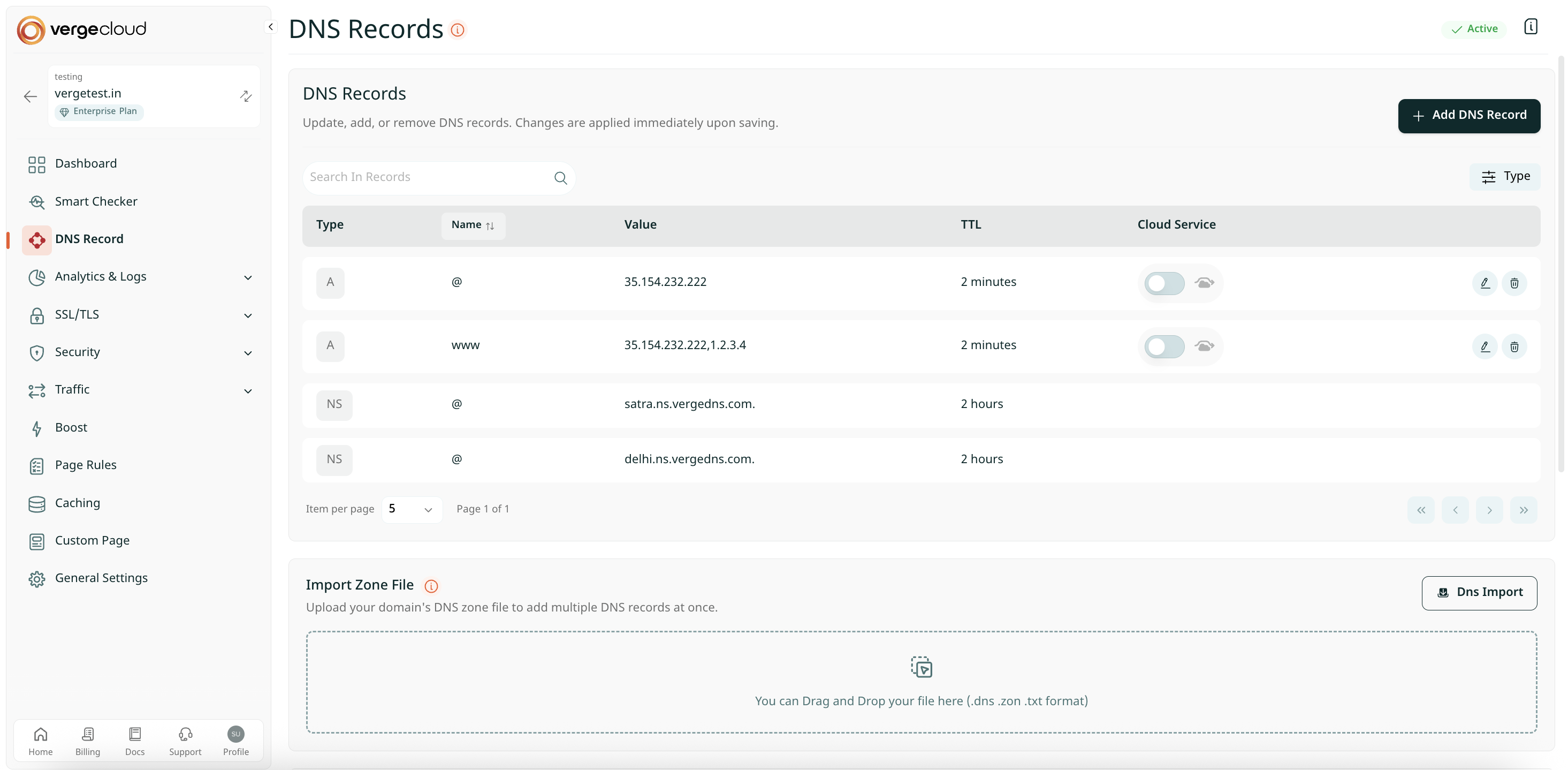The image size is (1568, 770).
Task: Enable cloud service toggle for @ A record
Action: (1164, 283)
